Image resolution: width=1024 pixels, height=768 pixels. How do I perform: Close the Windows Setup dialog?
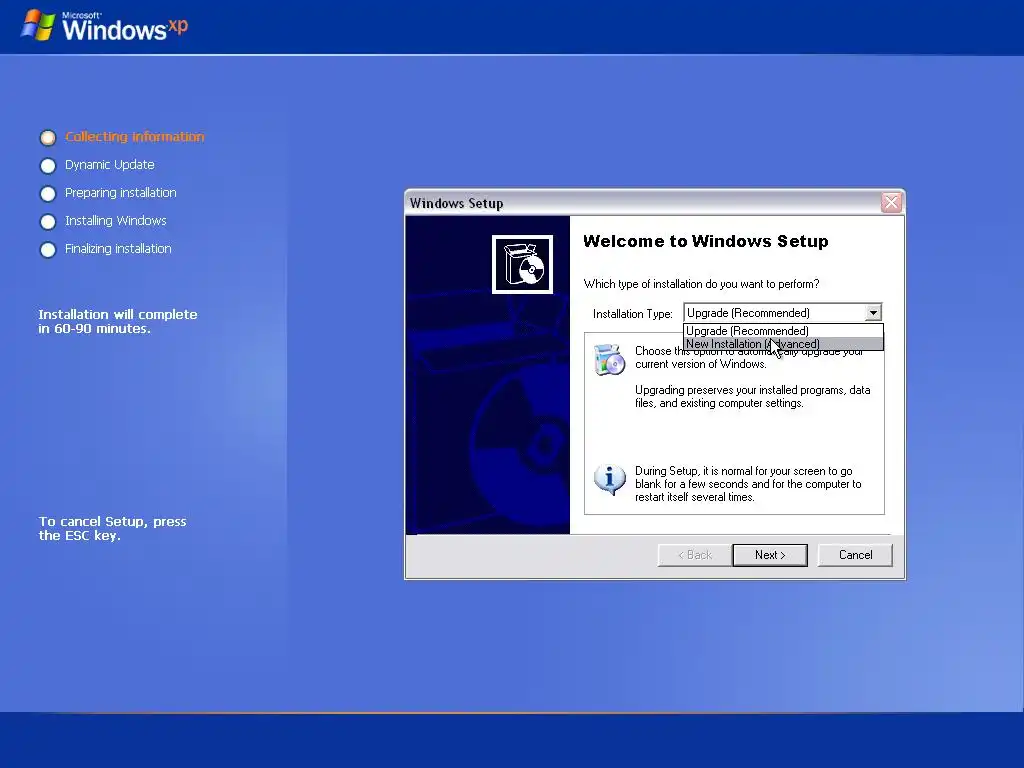click(891, 202)
